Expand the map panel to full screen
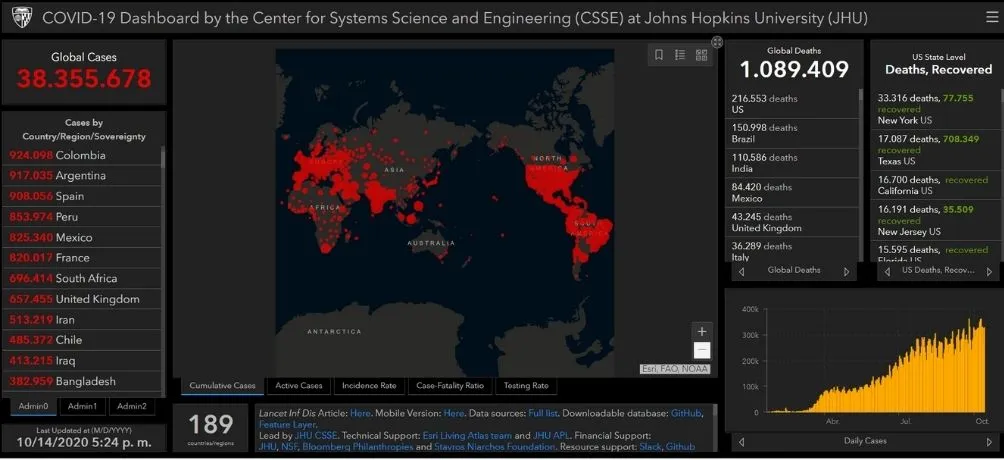This screenshot has height=460, width=1004. (717, 42)
